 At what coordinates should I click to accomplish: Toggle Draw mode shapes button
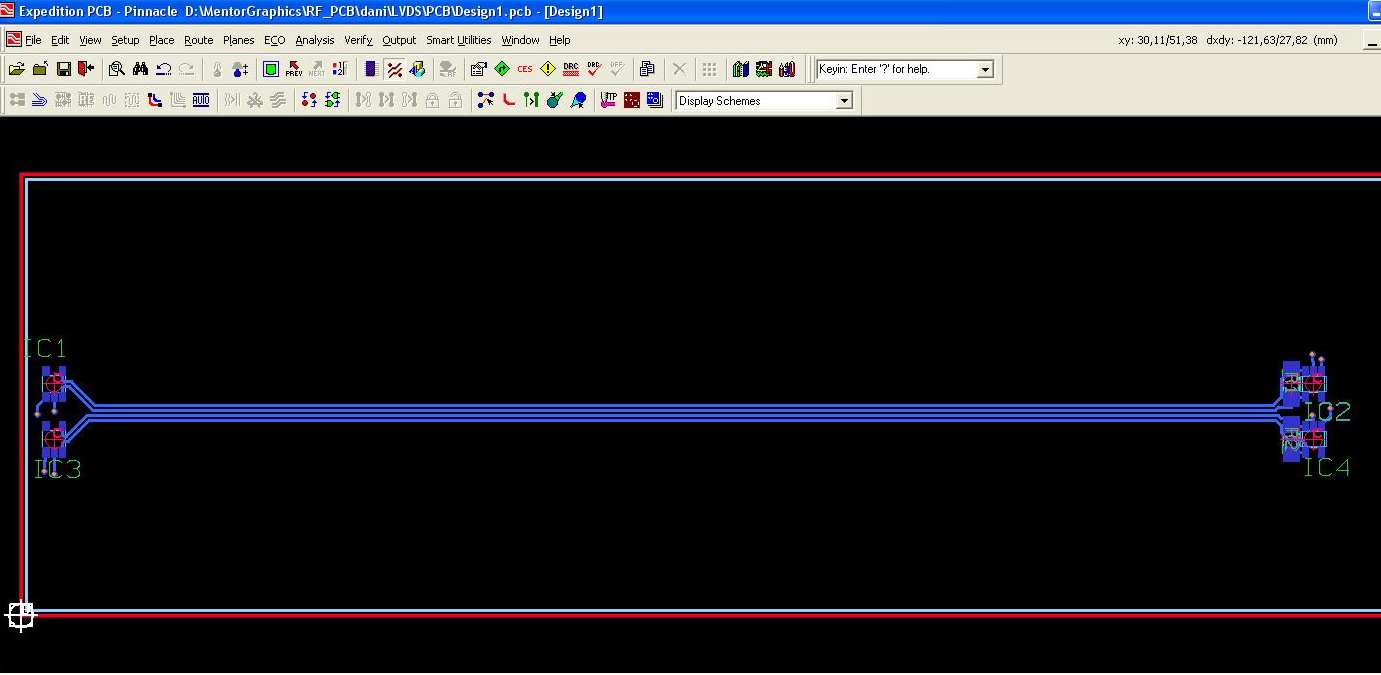418,69
